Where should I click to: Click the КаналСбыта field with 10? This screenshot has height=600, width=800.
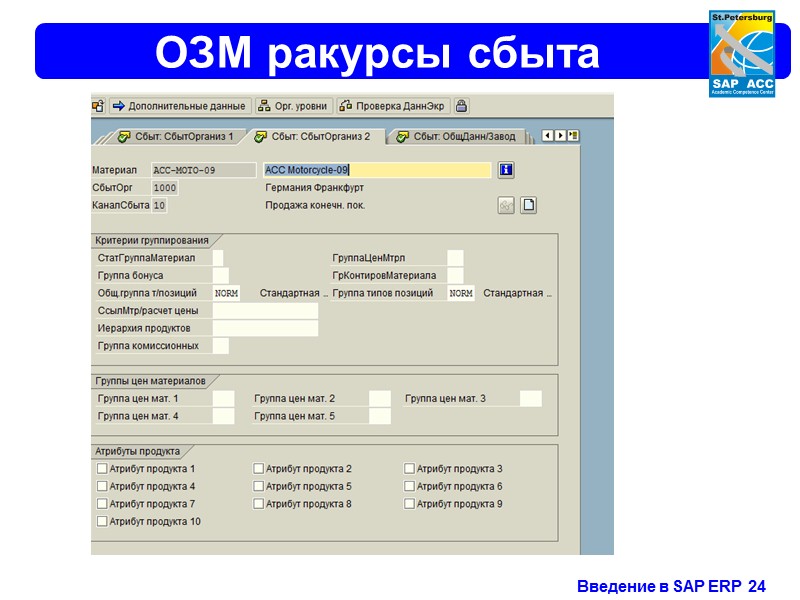(x=159, y=206)
